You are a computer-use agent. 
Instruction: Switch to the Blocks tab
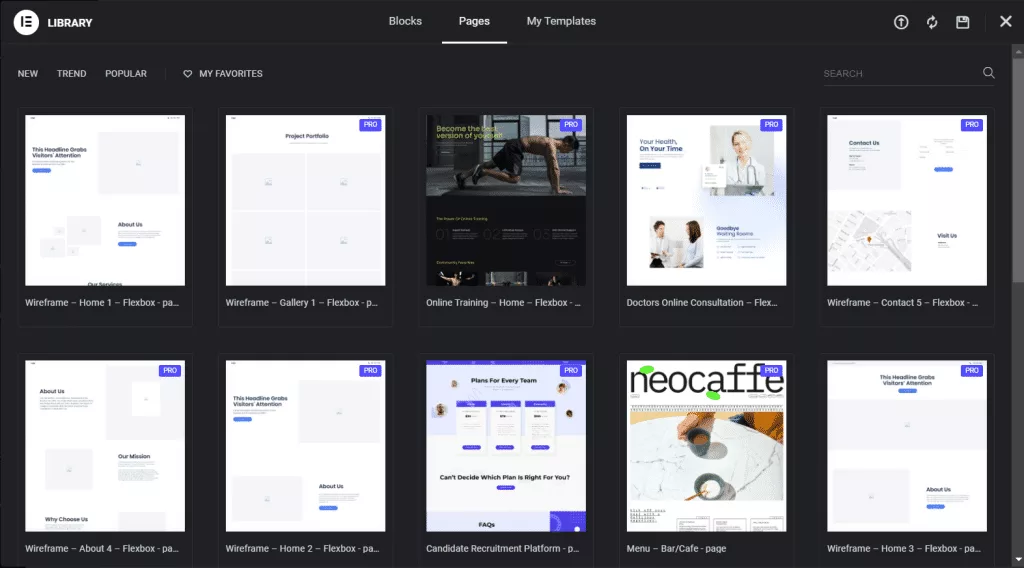coord(405,21)
